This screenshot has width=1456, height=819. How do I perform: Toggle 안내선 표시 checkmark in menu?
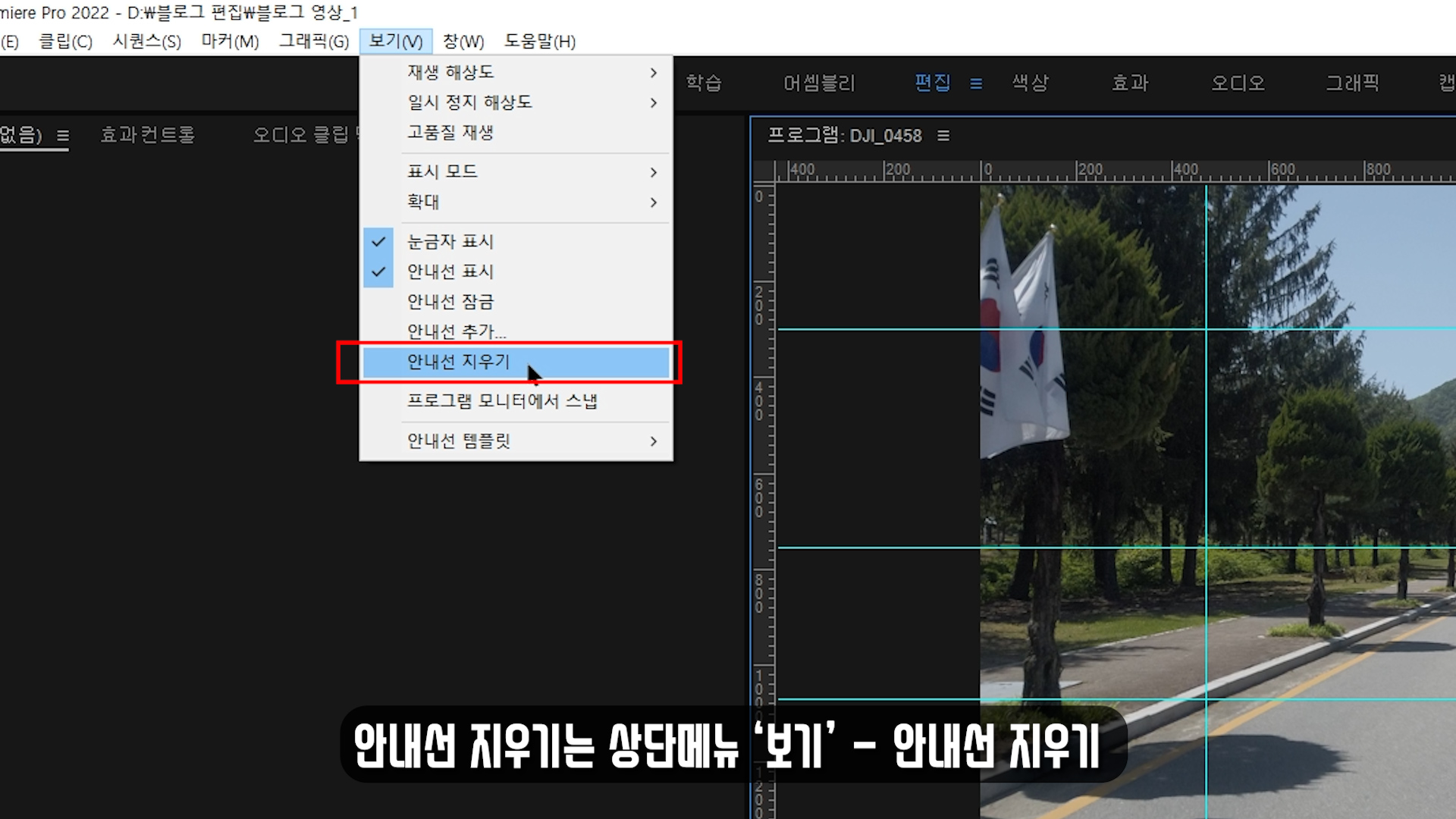(450, 271)
